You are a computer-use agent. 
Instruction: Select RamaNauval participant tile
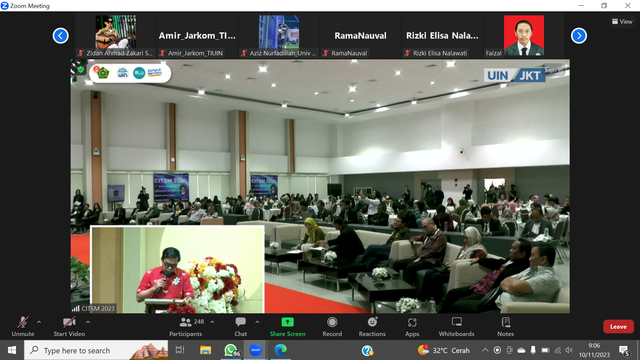point(360,36)
